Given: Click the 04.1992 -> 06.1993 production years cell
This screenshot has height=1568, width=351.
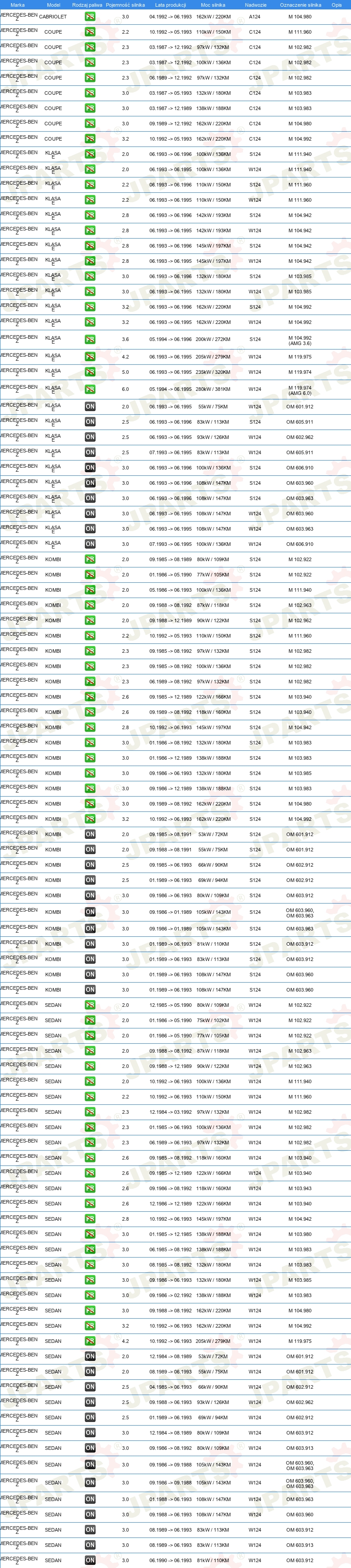Looking at the screenshot, I should point(170,17).
